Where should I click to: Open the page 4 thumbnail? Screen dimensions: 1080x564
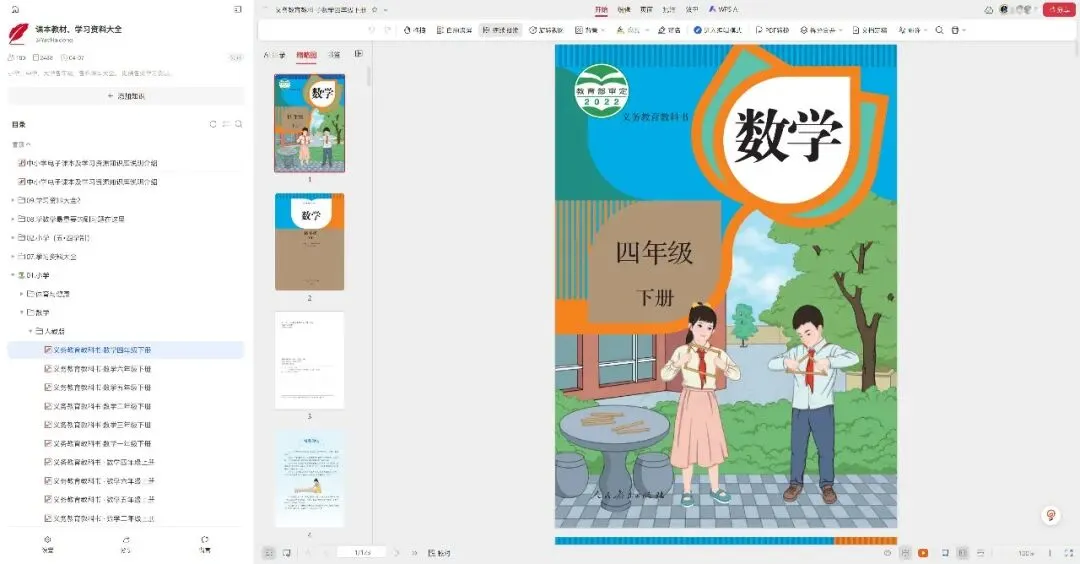tap(310, 479)
